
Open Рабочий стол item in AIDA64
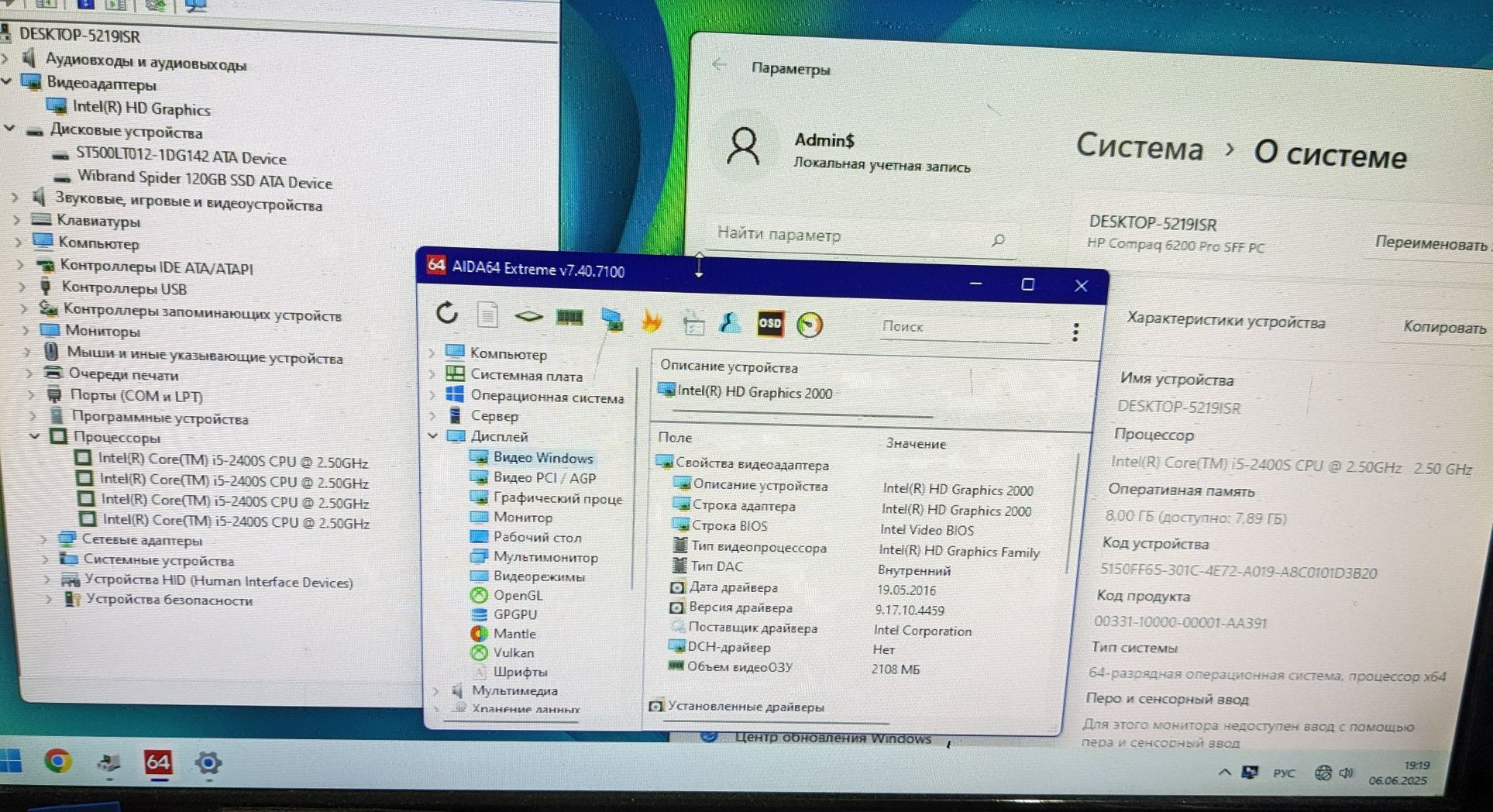537,537
